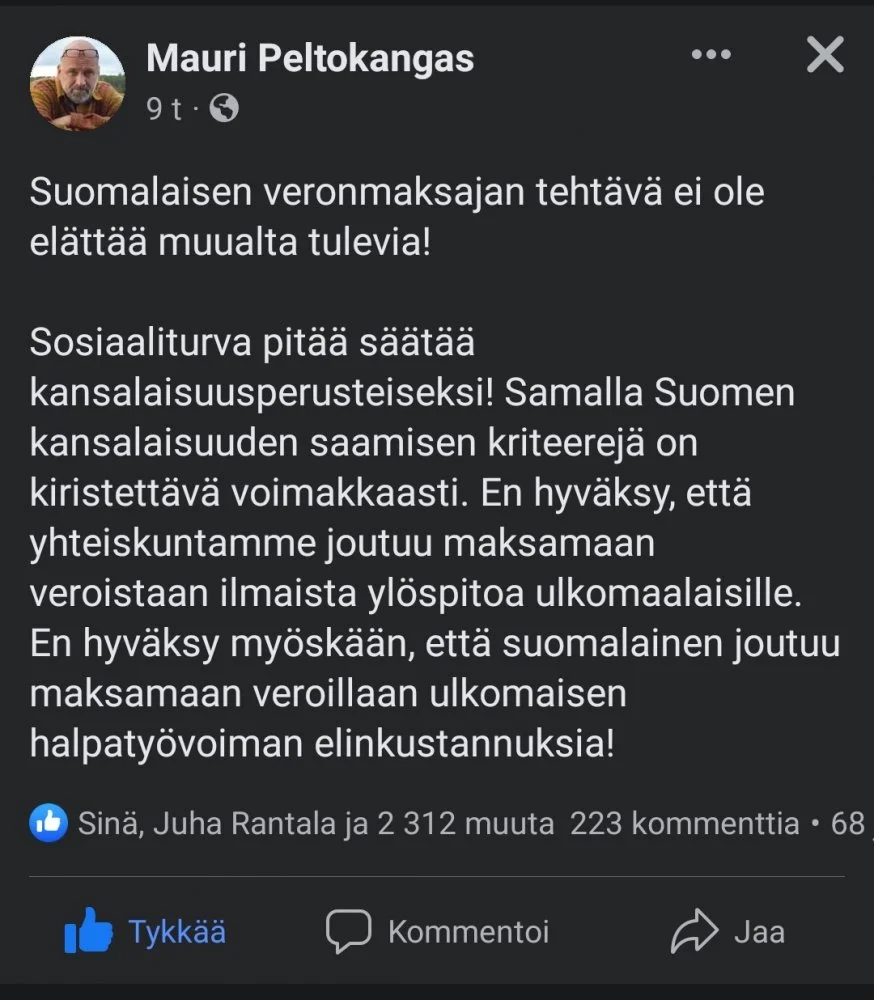Image resolution: width=874 pixels, height=1000 pixels.
Task: Open the Mauri Peltokangas author name link
Action: [x=310, y=59]
